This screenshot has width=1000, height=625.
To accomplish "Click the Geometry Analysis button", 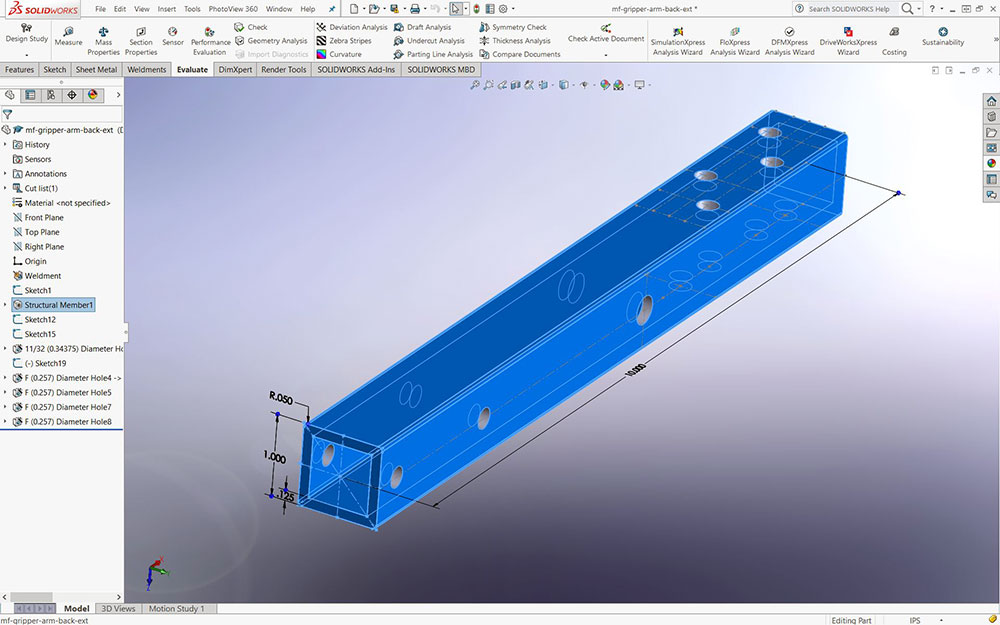I will tap(270, 41).
